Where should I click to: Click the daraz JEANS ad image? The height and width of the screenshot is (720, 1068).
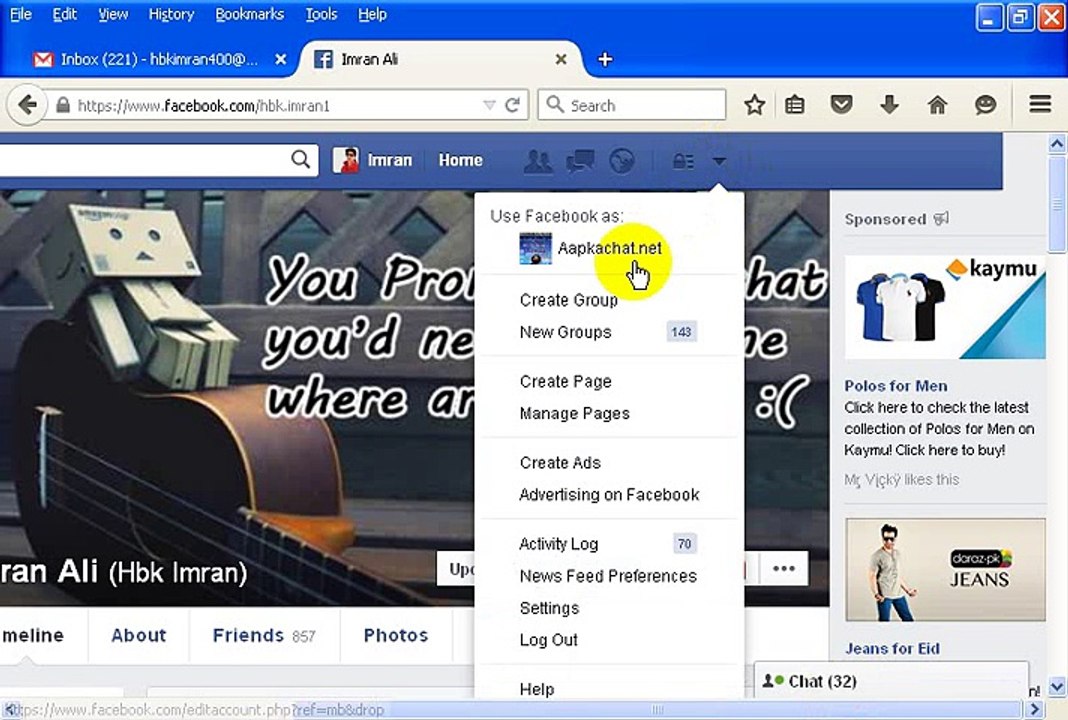pyautogui.click(x=945, y=569)
